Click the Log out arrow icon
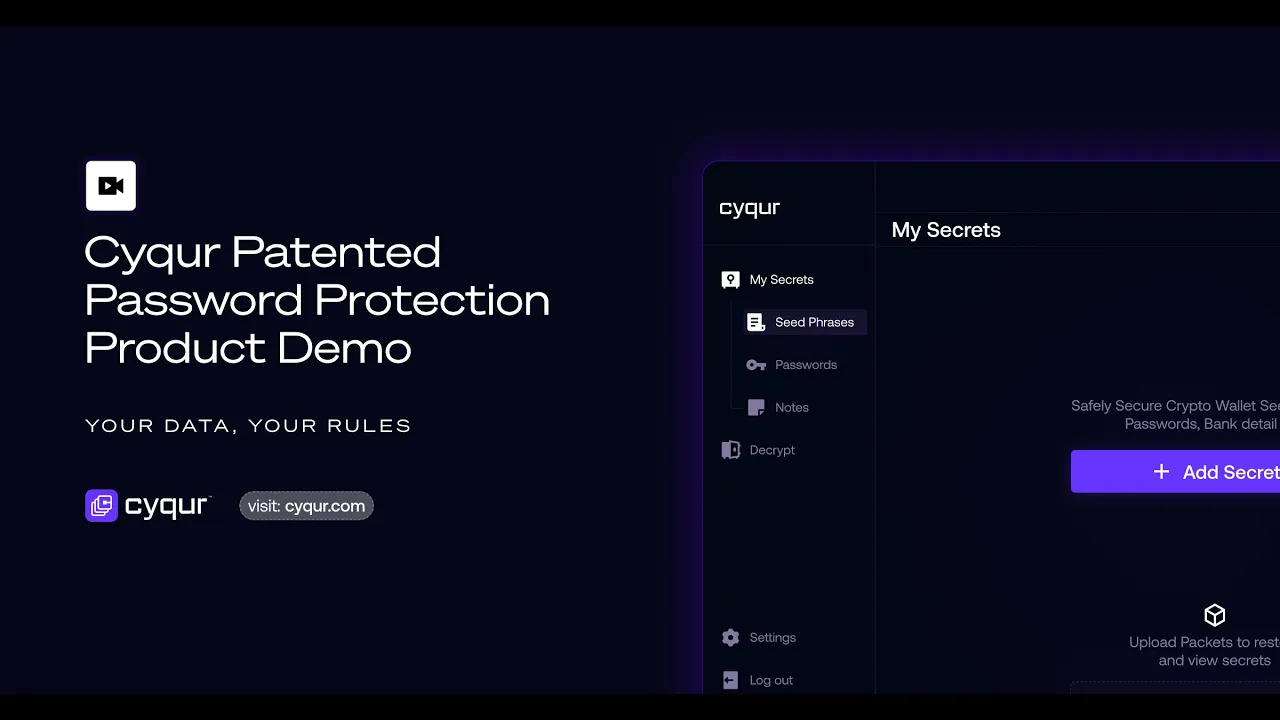The width and height of the screenshot is (1280, 720). (x=731, y=680)
